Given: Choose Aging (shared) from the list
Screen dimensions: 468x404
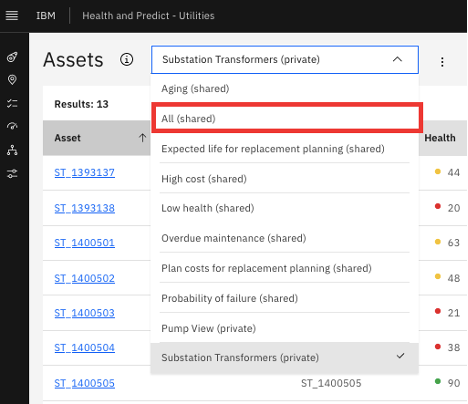Looking at the screenshot, I should [285, 88].
